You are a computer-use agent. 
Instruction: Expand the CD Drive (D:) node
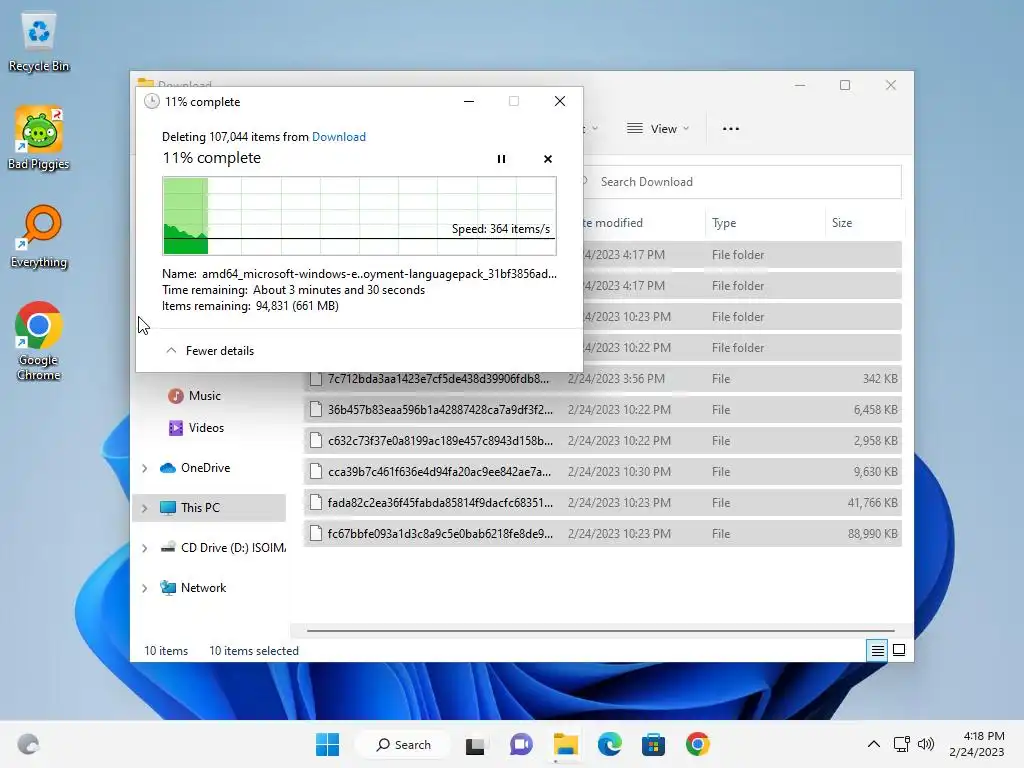click(x=144, y=548)
